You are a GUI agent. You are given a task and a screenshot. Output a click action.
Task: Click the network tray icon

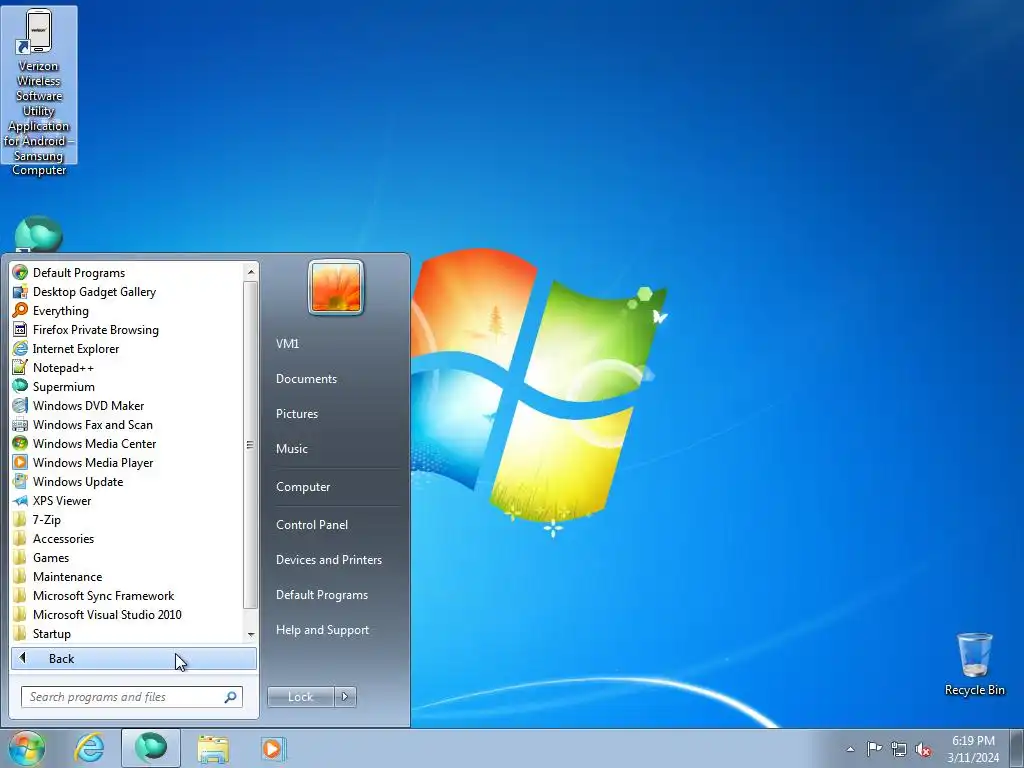[x=899, y=749]
